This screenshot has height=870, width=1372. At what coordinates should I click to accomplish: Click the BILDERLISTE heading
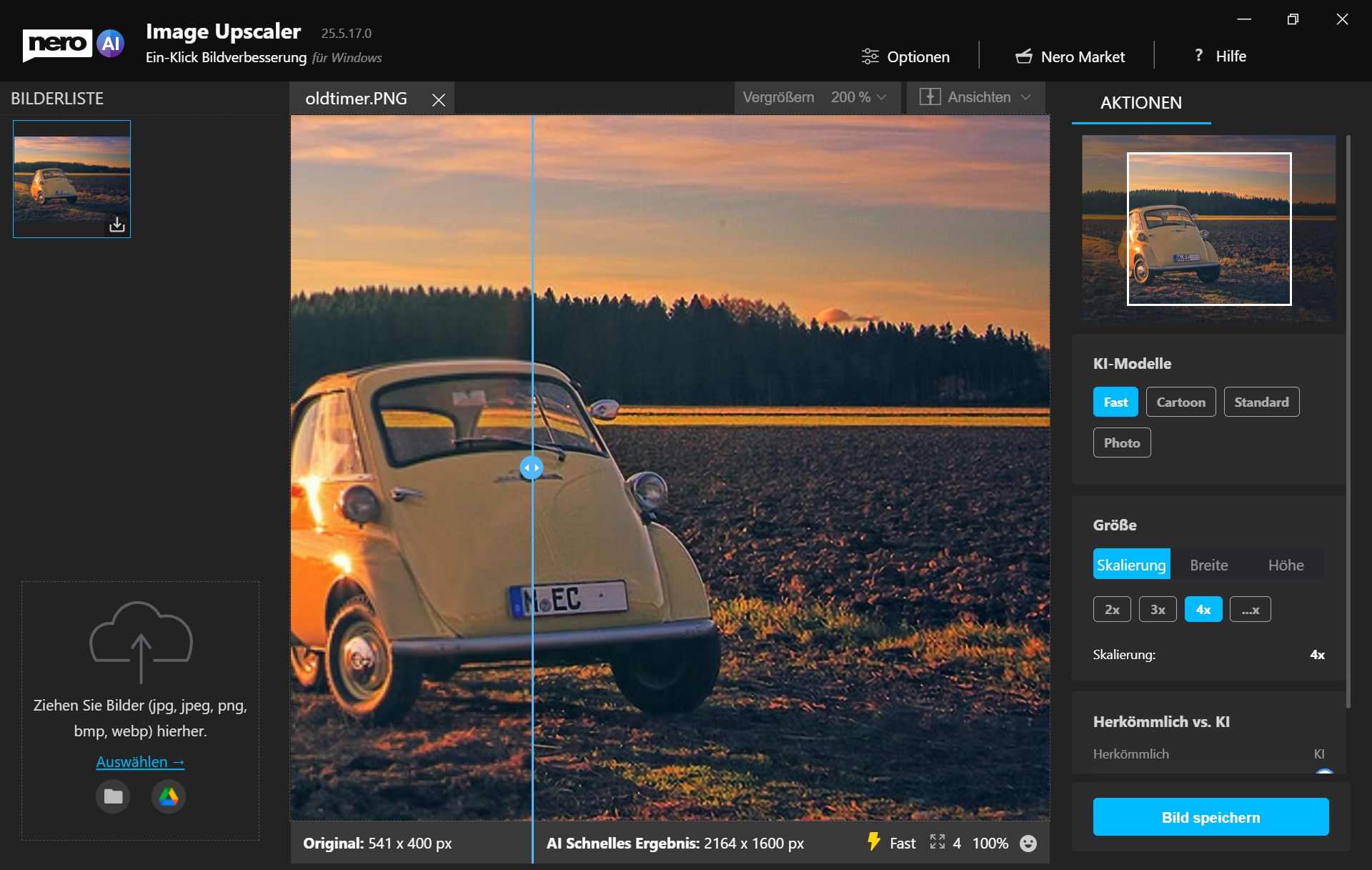pyautogui.click(x=57, y=99)
